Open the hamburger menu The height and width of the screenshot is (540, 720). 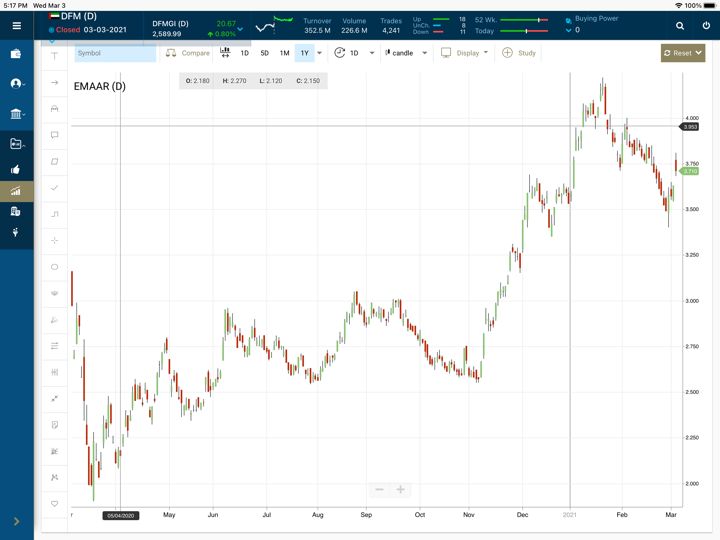click(16, 26)
